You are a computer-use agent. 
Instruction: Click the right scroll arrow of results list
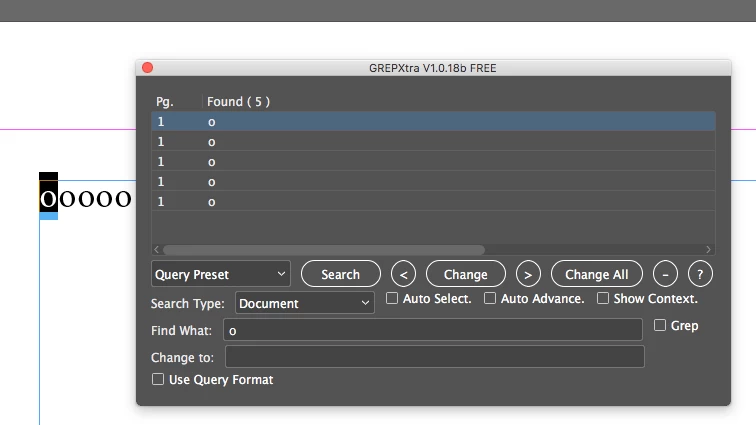[708, 249]
